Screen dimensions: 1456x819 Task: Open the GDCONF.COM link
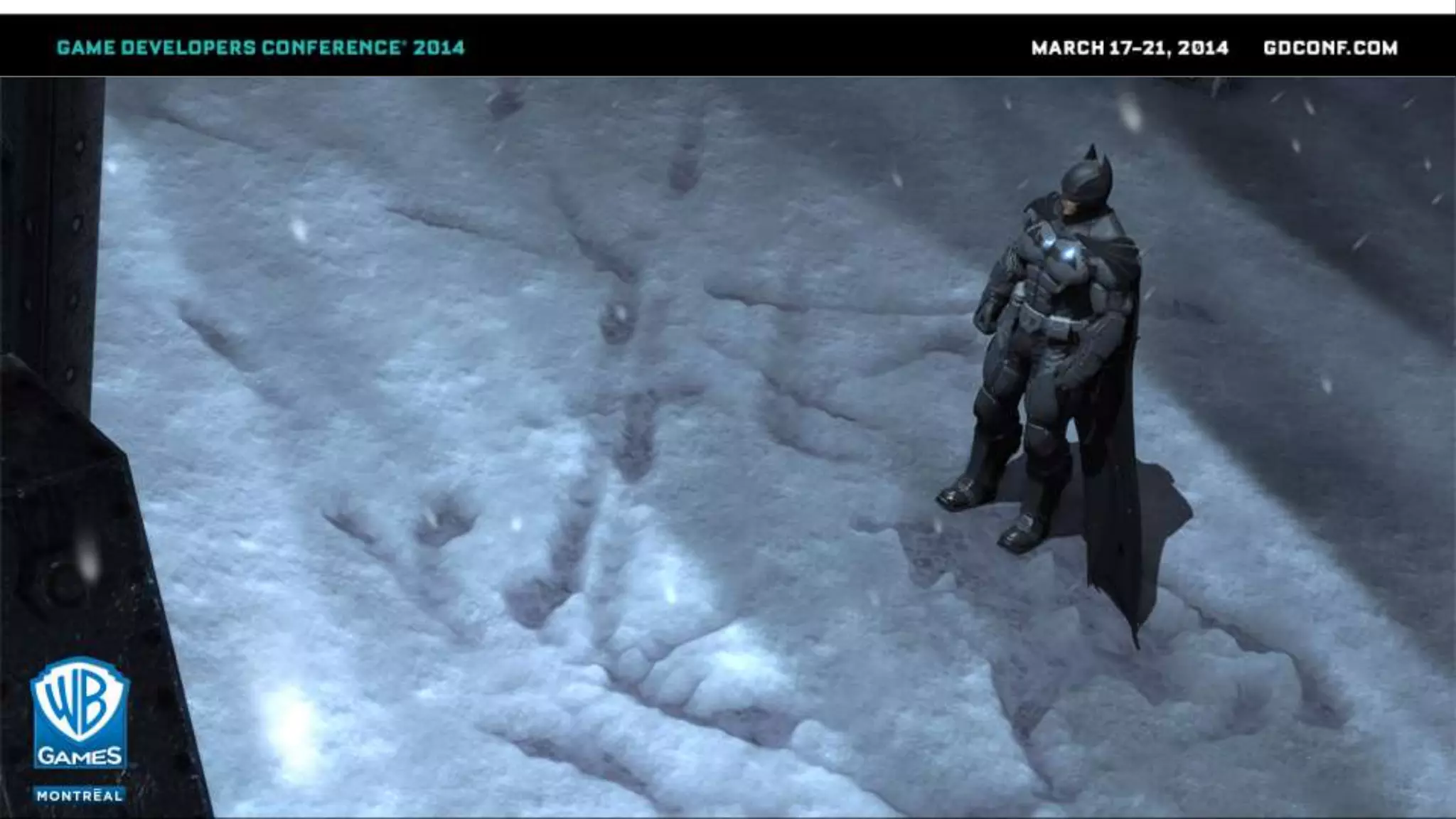(1329, 48)
